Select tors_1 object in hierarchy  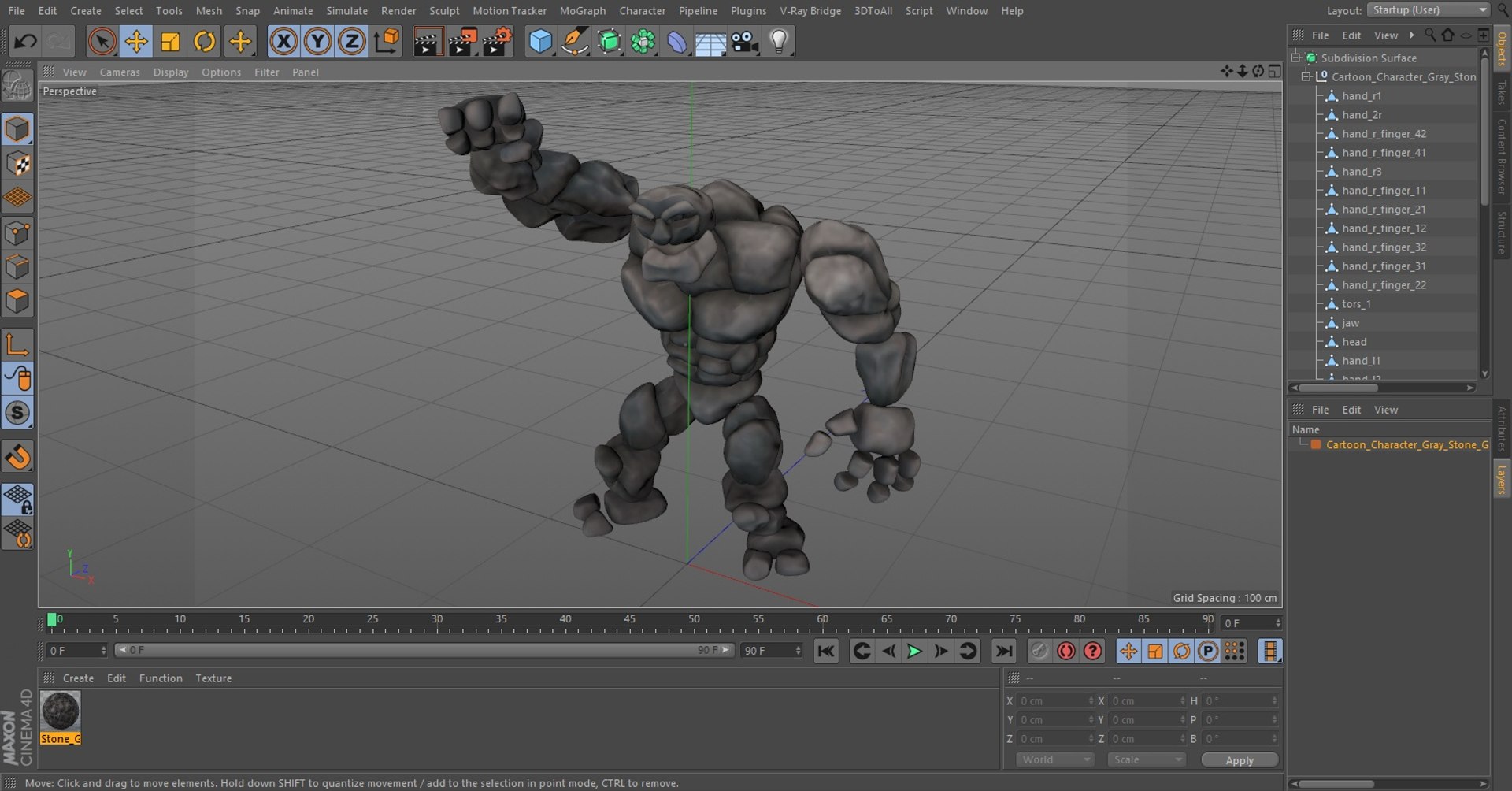point(1356,304)
